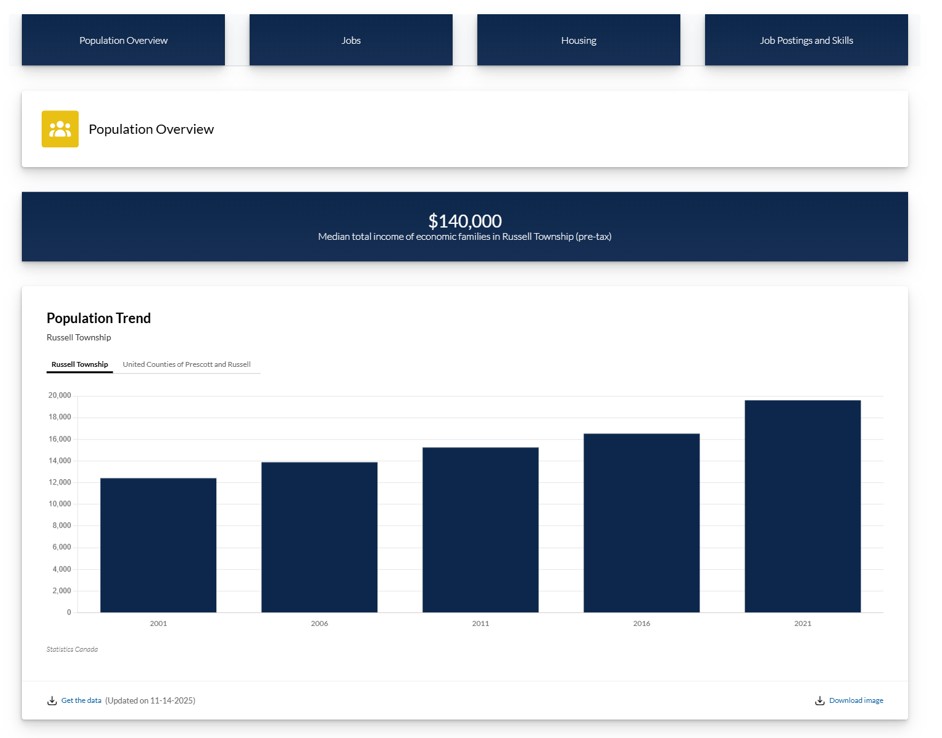Click the Statistics Canada source note
This screenshot has height=738, width=942.
72,650
